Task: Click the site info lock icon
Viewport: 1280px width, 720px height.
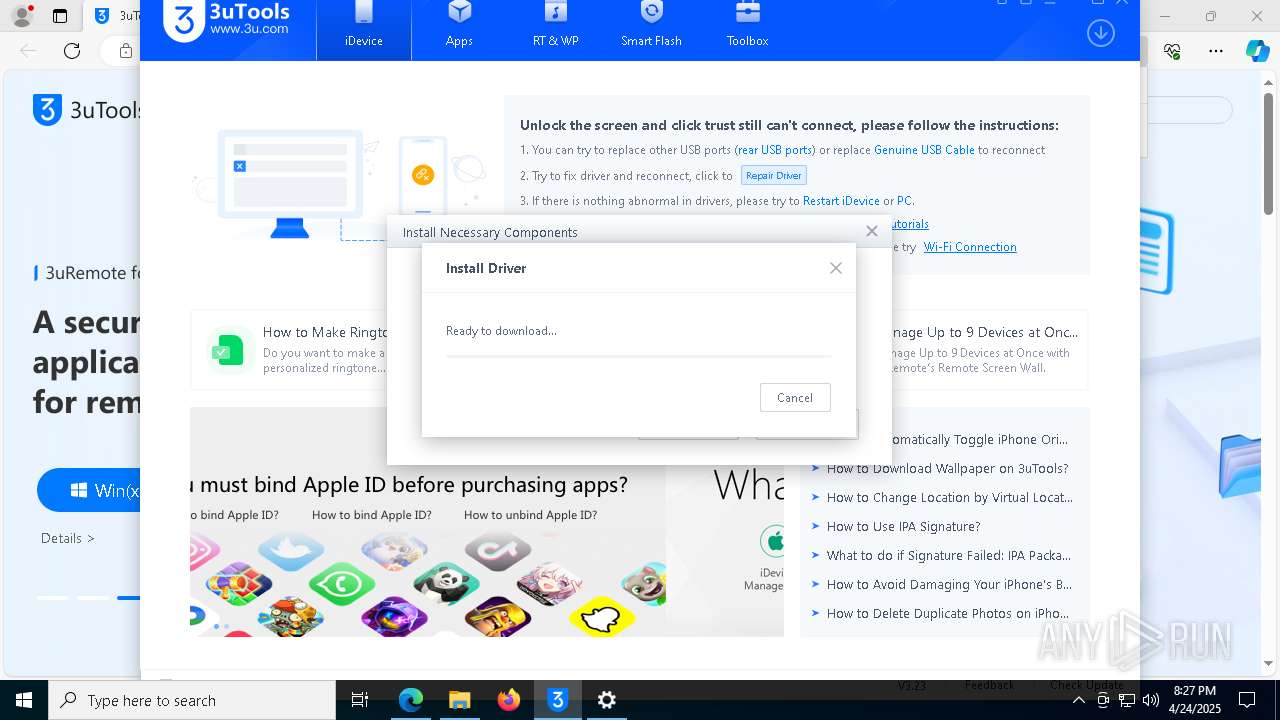Action: coord(126,51)
